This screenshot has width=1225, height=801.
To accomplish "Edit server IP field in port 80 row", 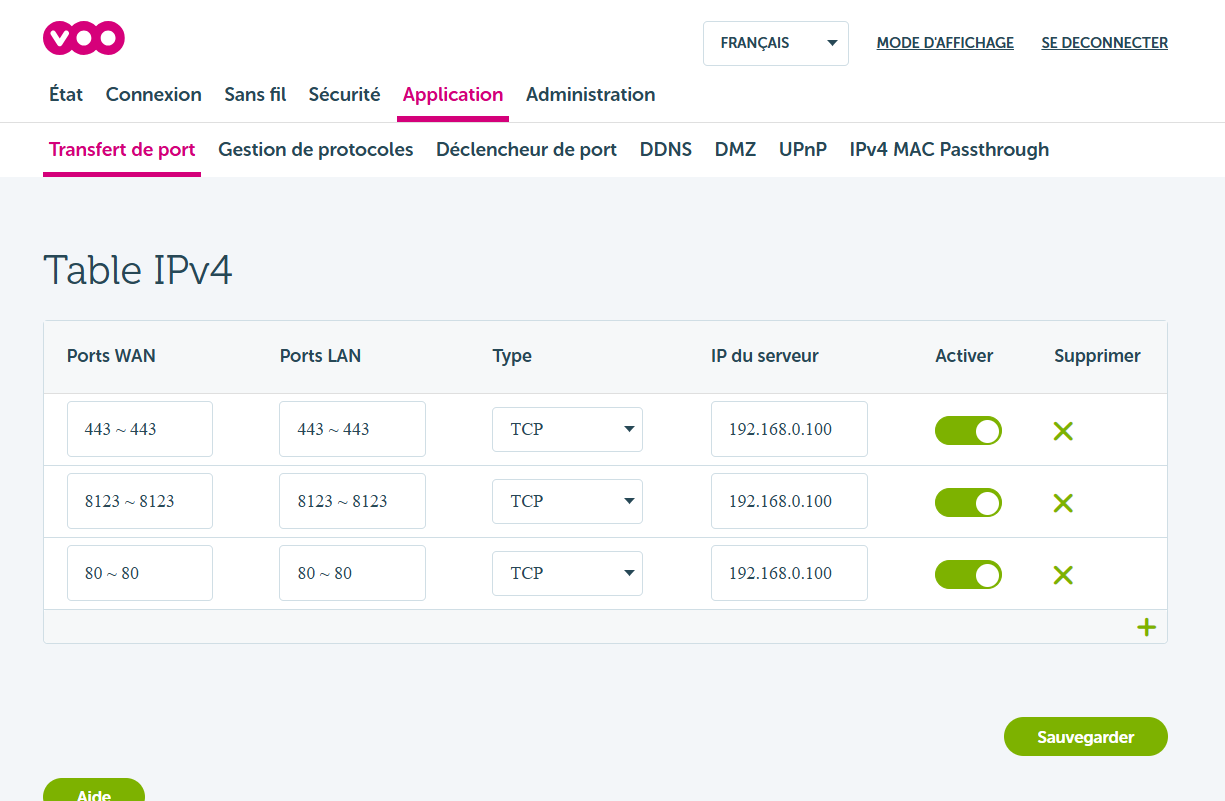I will (789, 573).
